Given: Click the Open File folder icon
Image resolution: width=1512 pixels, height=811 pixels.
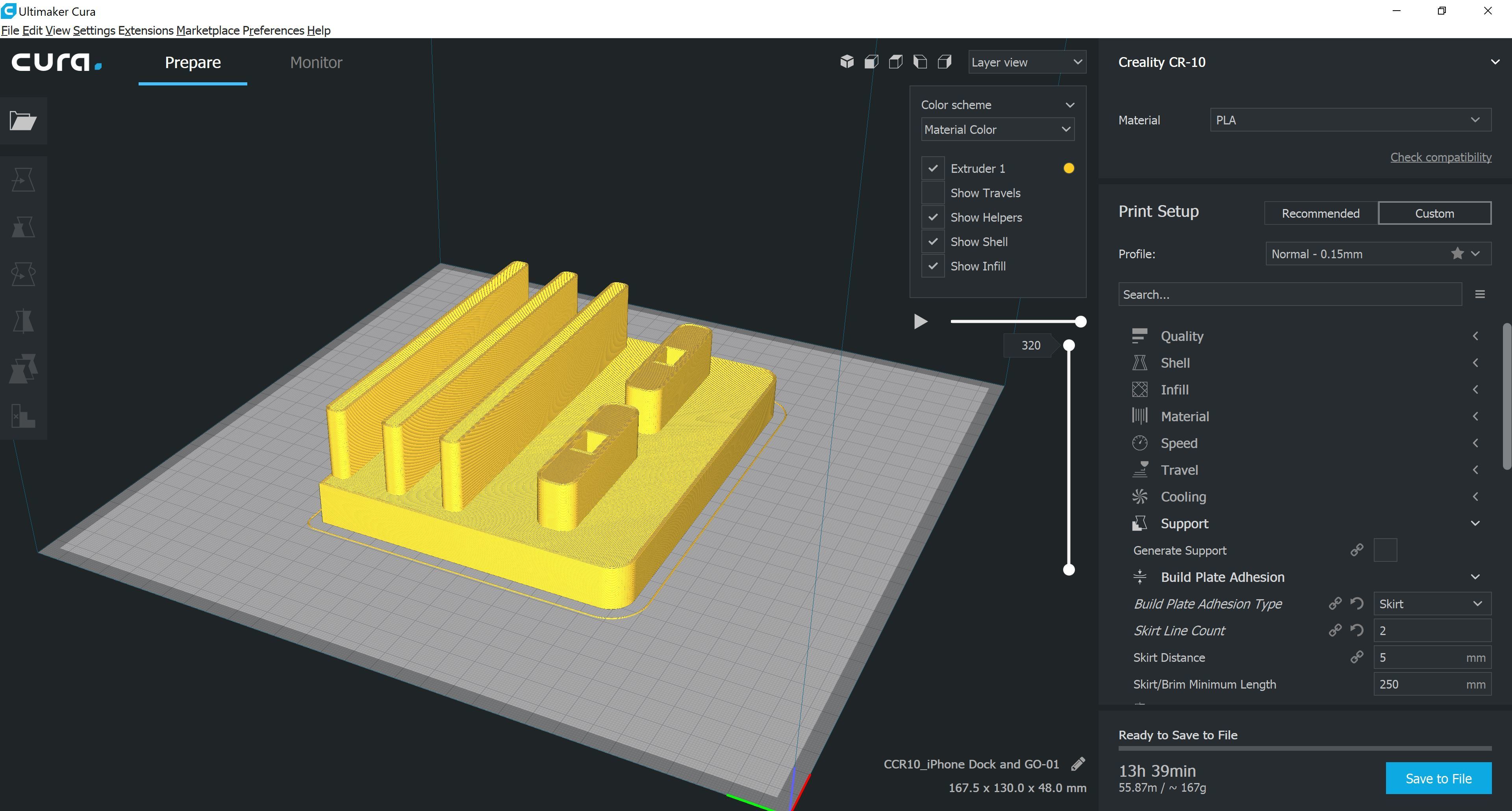Looking at the screenshot, I should click(x=23, y=121).
